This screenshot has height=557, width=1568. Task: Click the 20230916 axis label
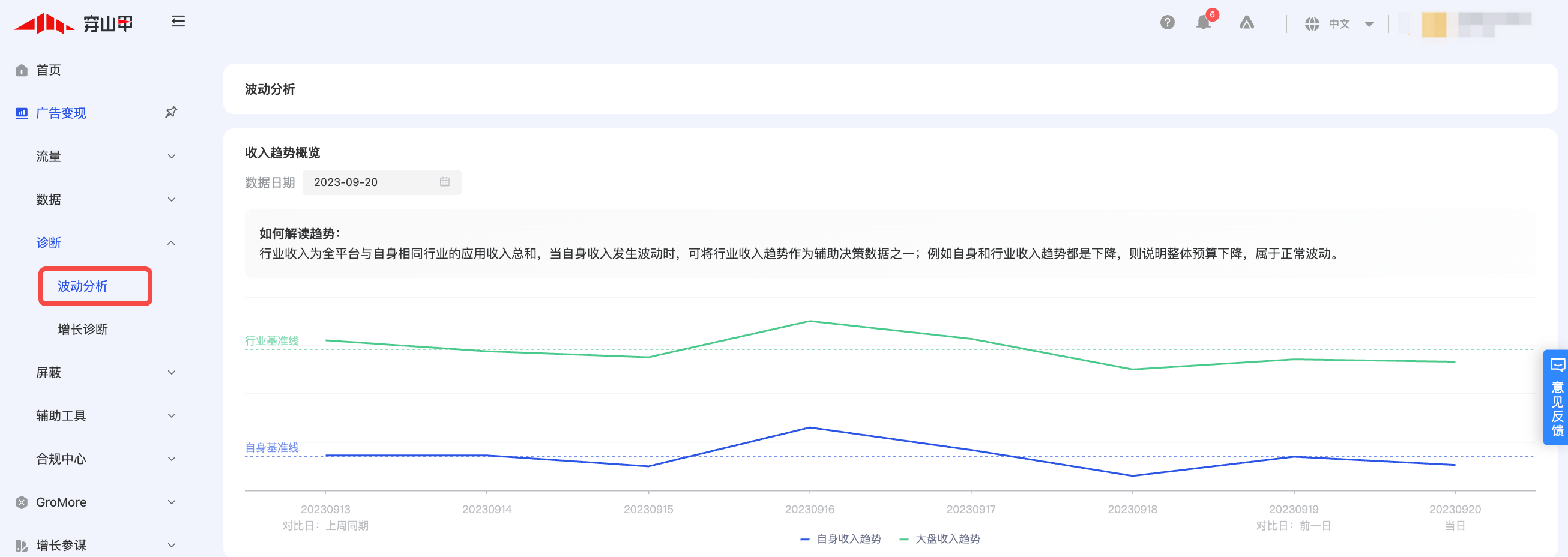pyautogui.click(x=810, y=510)
